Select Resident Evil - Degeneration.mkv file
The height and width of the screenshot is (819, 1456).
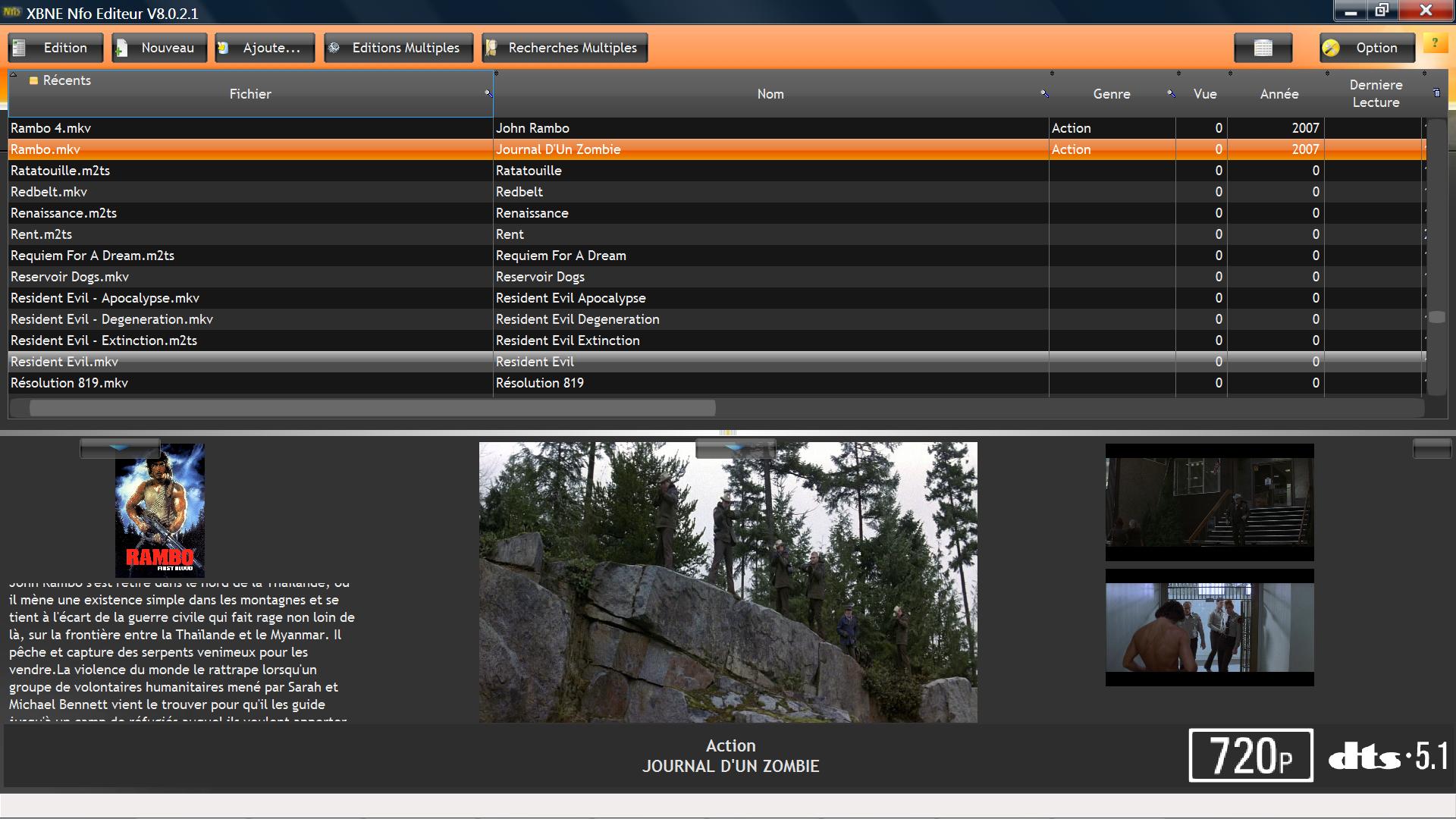250,319
